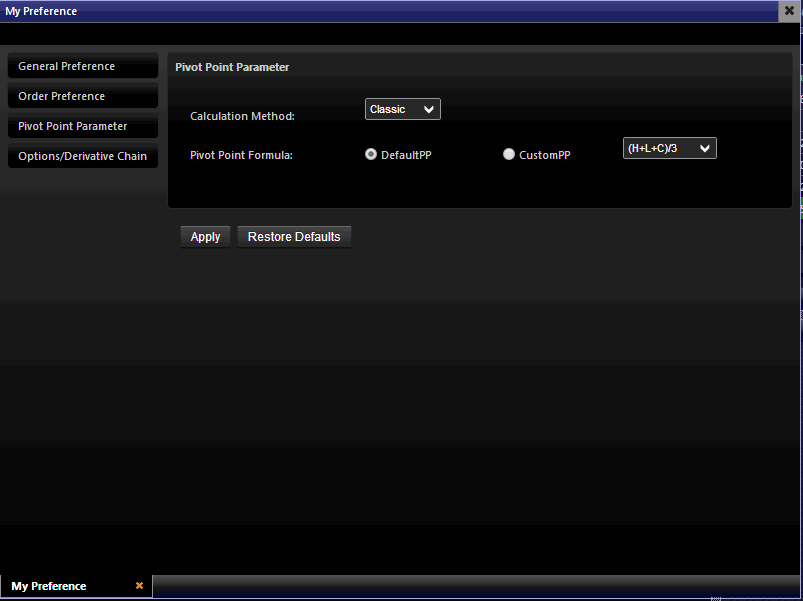This screenshot has height=601, width=803.
Task: Close the My Preference bottom tab
Action: pos(139,586)
